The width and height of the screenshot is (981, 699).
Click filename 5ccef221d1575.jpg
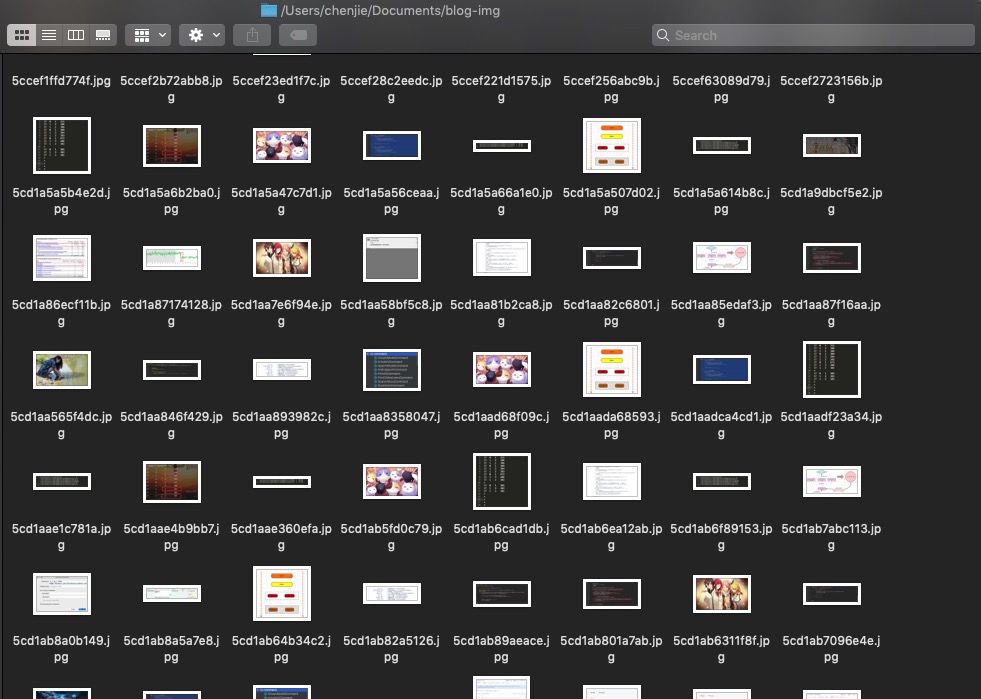coord(502,89)
